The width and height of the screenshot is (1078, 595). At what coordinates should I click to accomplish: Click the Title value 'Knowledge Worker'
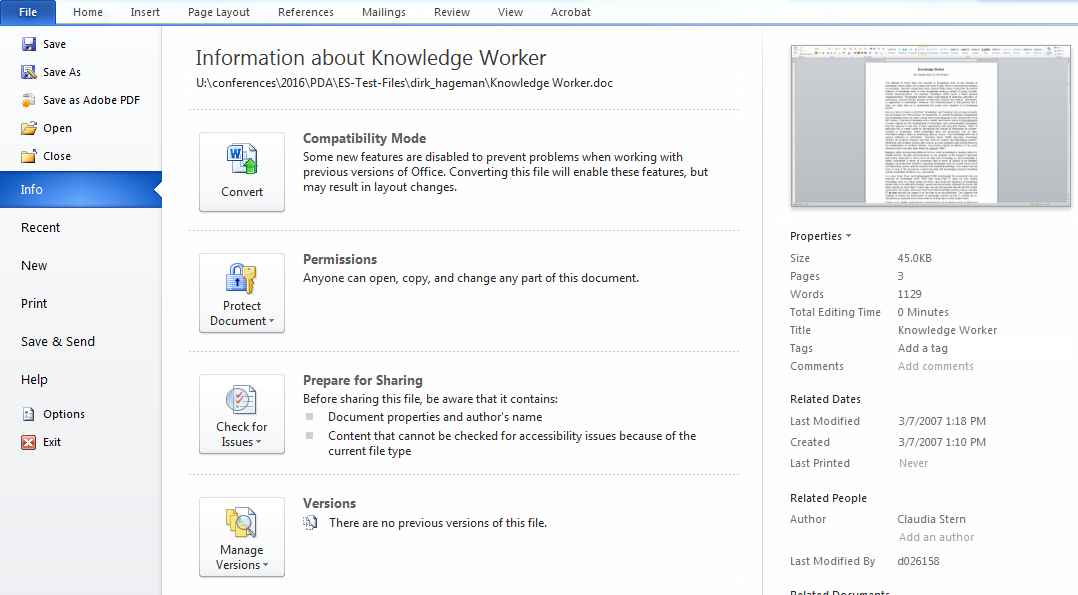pyautogui.click(x=947, y=330)
